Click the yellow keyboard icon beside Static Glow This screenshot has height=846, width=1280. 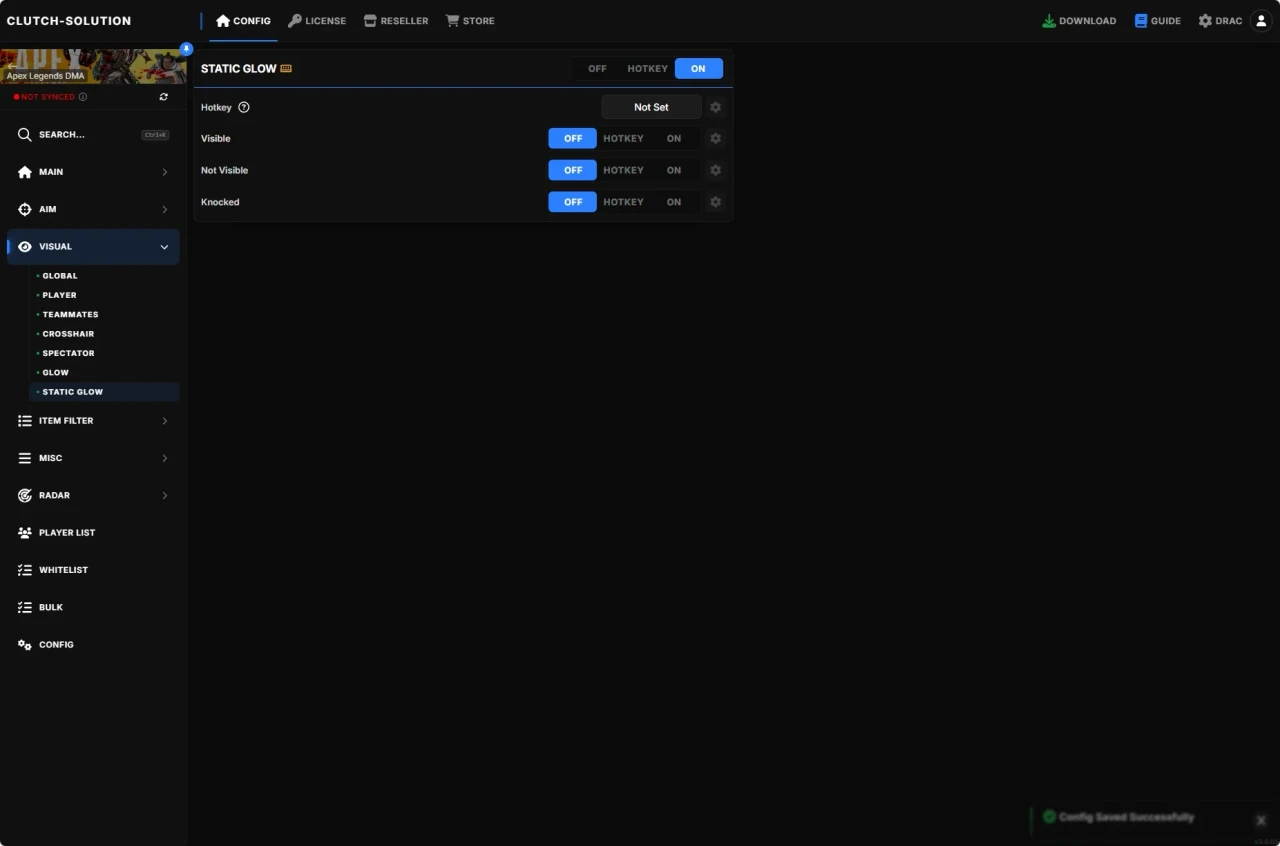point(286,68)
